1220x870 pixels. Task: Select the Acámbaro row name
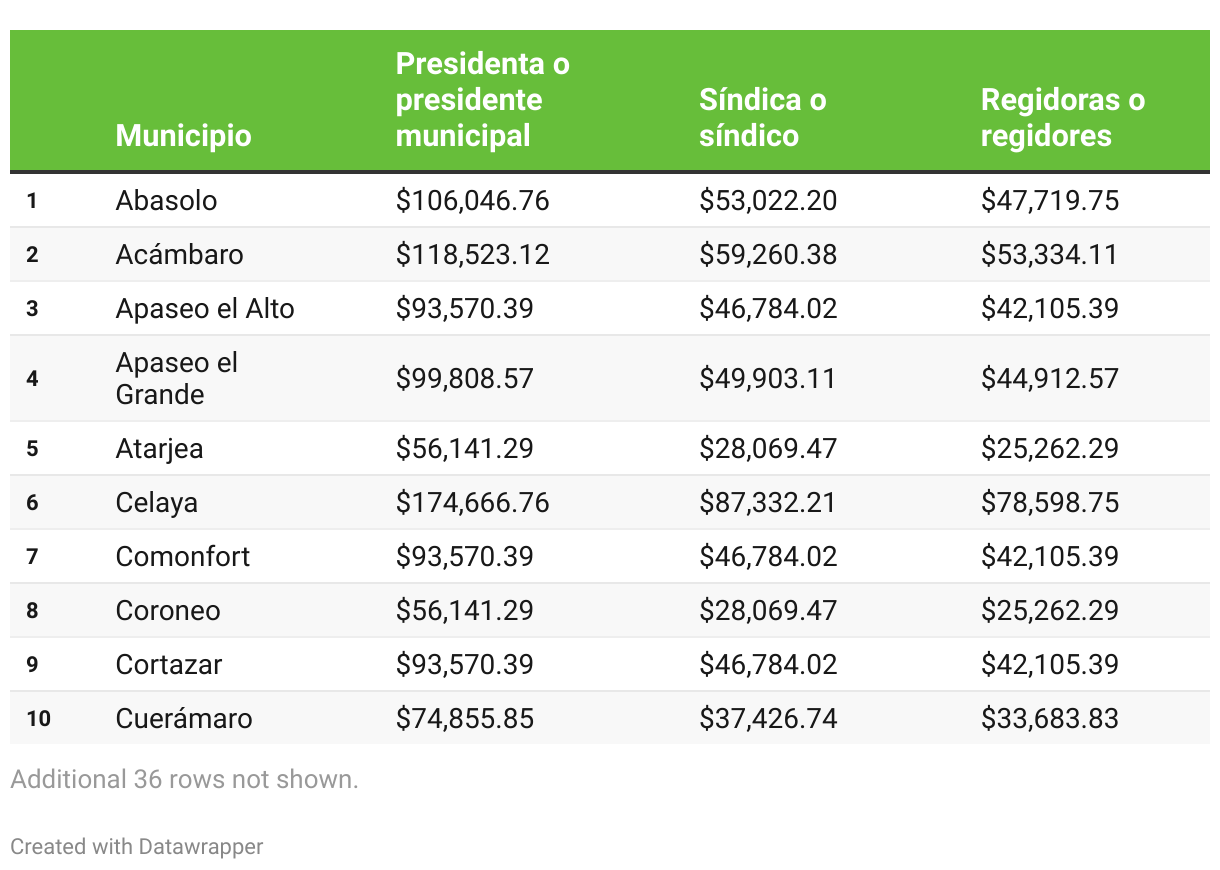tap(179, 254)
